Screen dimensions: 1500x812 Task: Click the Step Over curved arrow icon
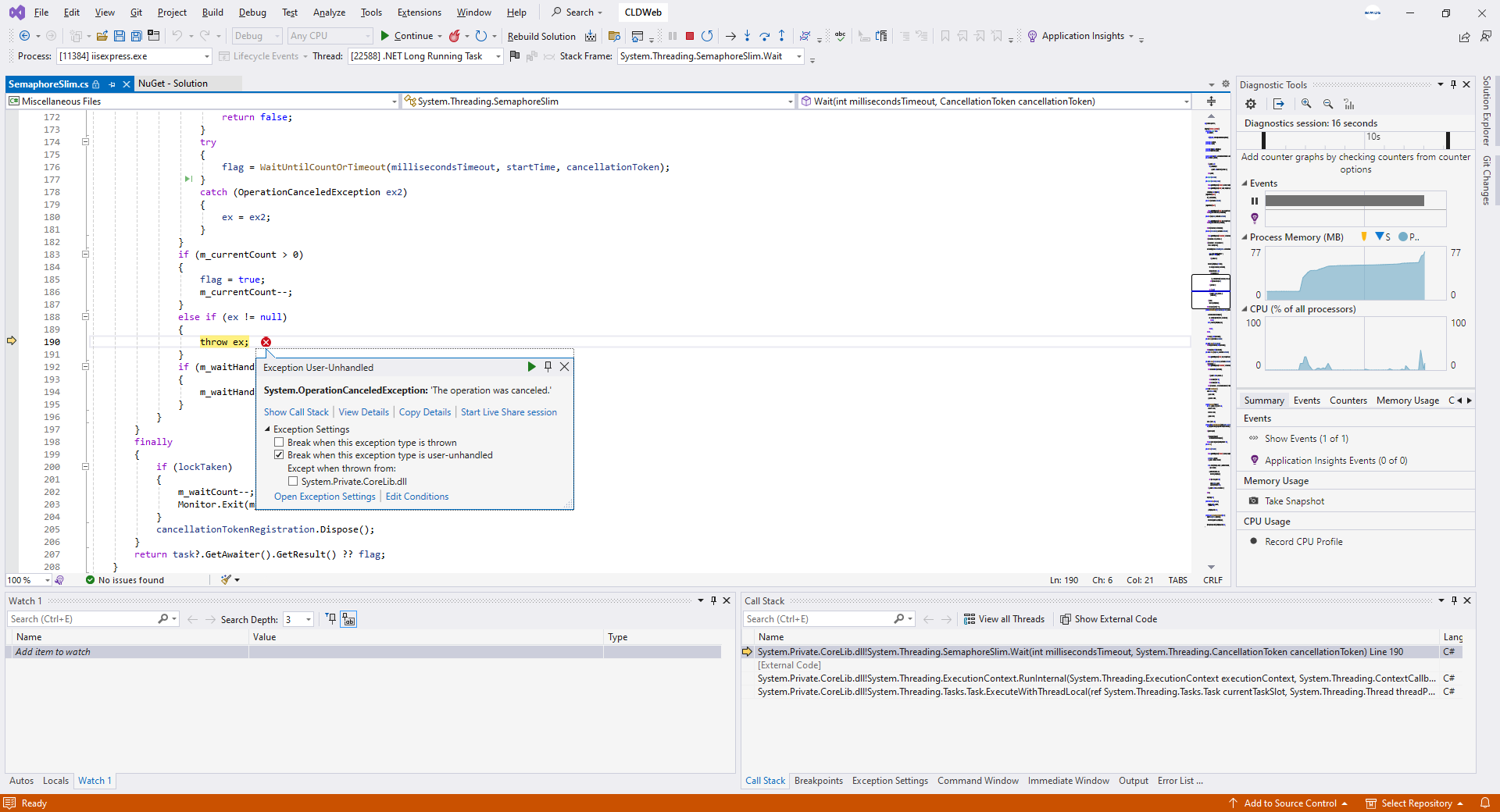coord(765,36)
